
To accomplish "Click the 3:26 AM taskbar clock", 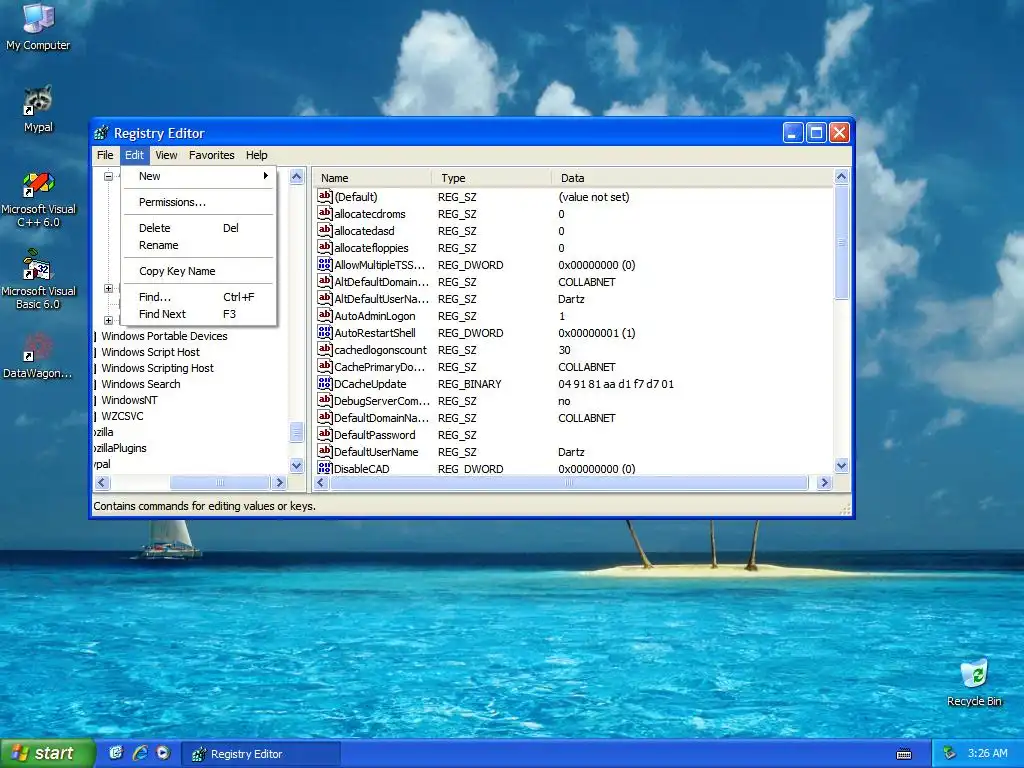I will (987, 753).
